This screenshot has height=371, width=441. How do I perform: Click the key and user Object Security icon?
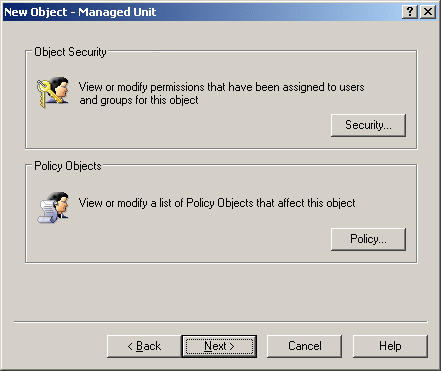pos(53,92)
